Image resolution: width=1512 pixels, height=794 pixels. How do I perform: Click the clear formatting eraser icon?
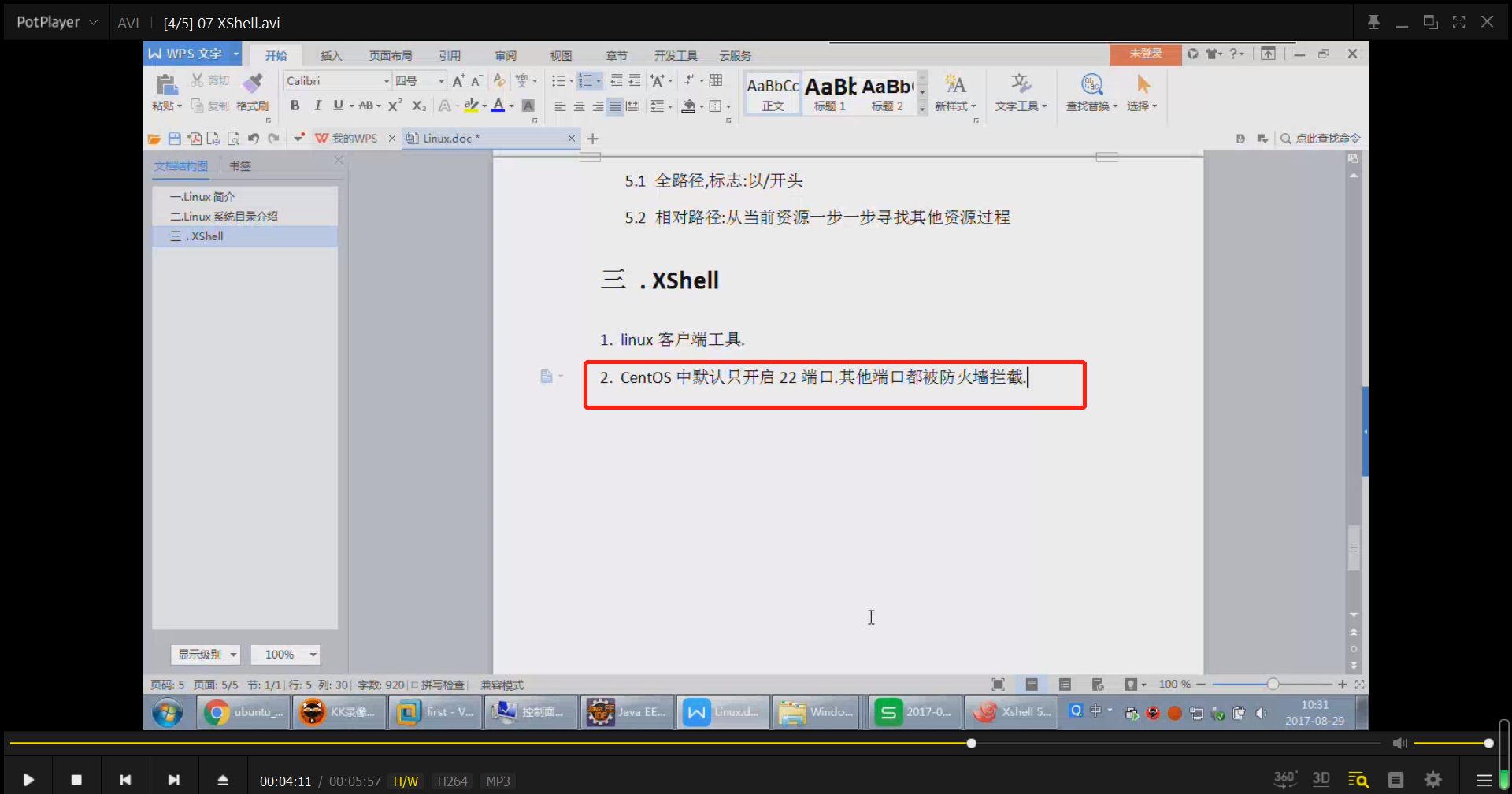499,81
